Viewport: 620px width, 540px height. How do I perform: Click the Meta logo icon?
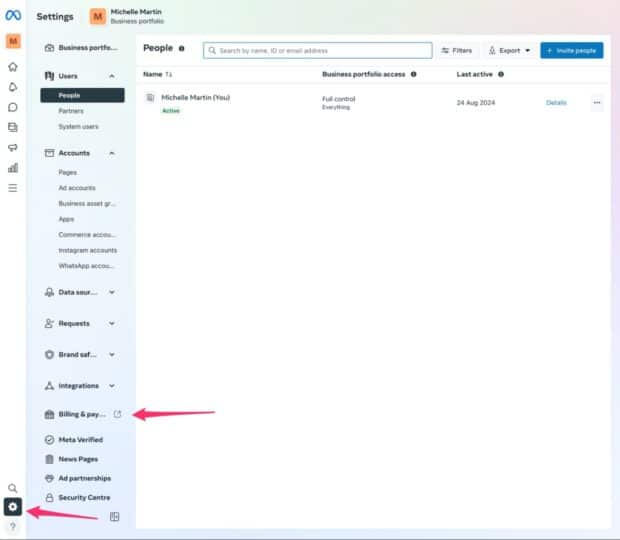[x=13, y=15]
